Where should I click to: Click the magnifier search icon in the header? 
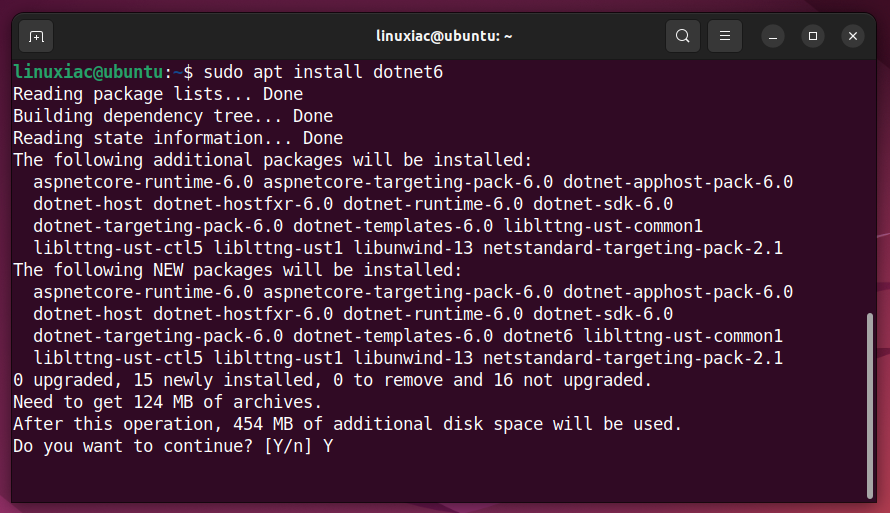tap(682, 36)
